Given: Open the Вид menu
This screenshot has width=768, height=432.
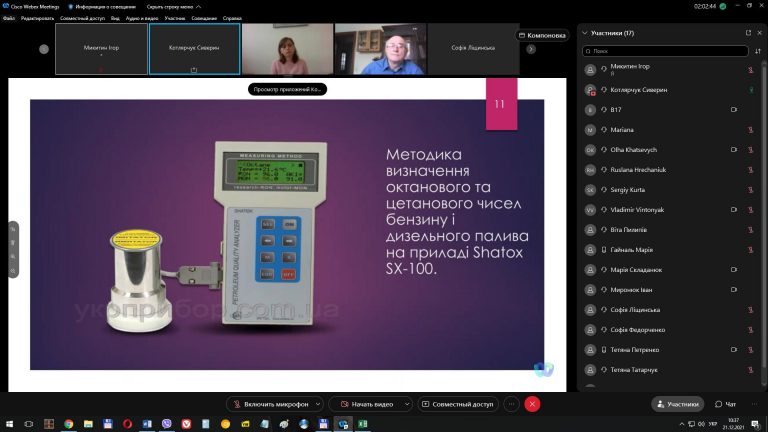Looking at the screenshot, I should pyautogui.click(x=115, y=18).
